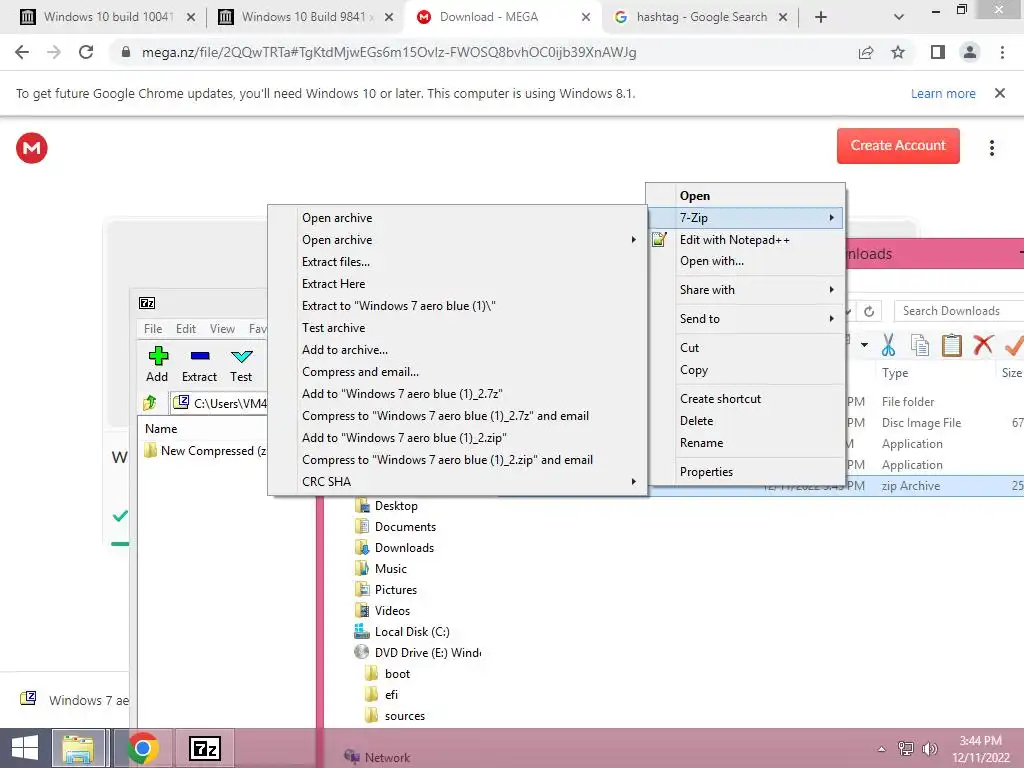
Task: Click the Name column header in 7-Zip
Action: click(161, 428)
